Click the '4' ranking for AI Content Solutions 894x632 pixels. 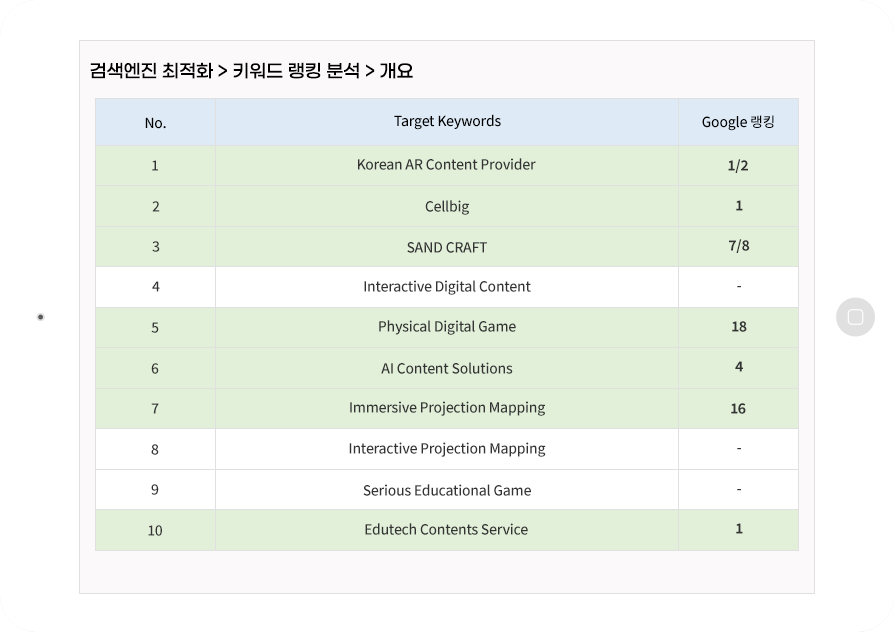tap(739, 367)
